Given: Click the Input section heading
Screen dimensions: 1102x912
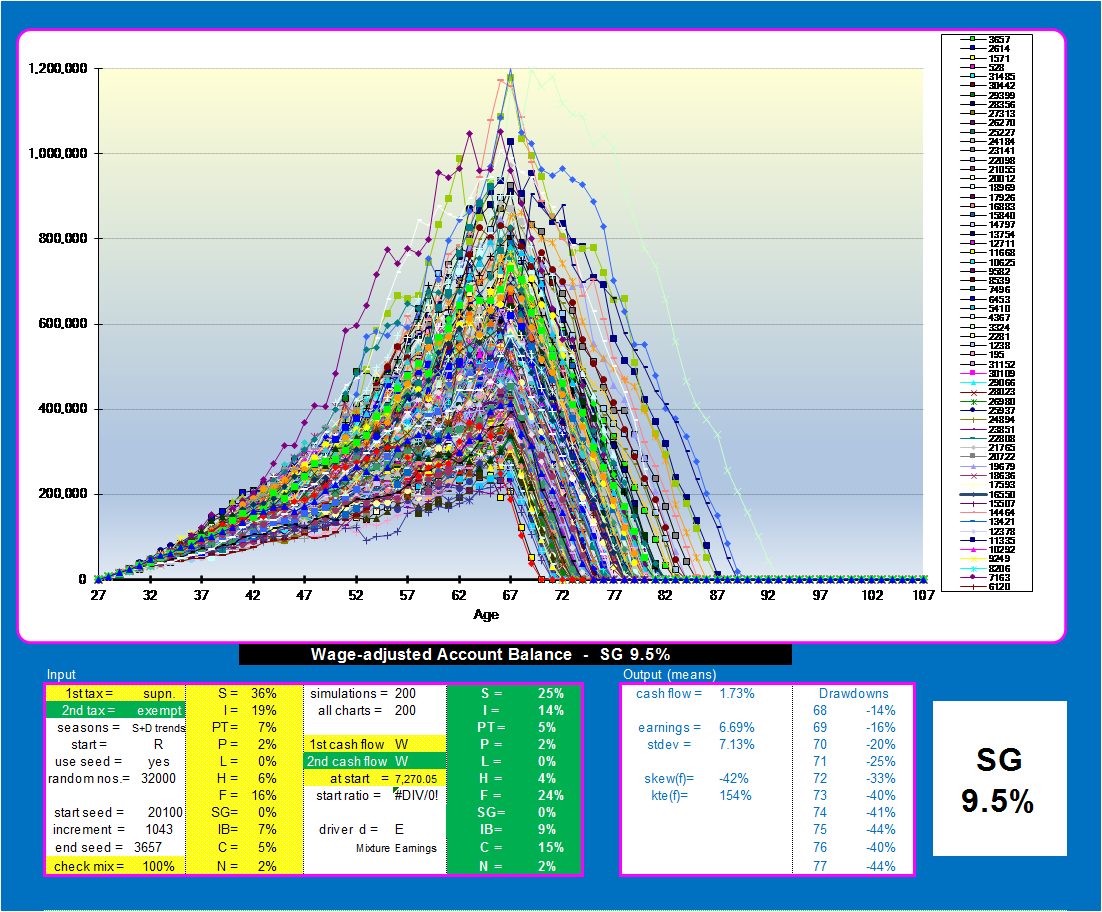Looking at the screenshot, I should point(61,675).
